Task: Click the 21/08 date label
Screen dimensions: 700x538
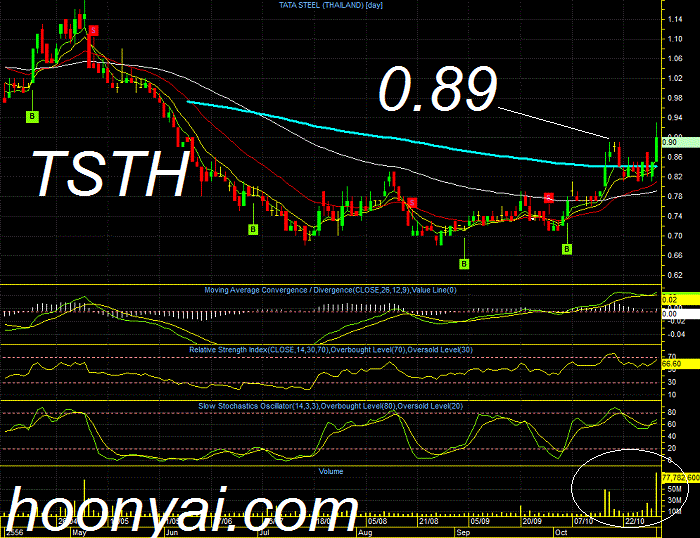Action: pos(429,521)
